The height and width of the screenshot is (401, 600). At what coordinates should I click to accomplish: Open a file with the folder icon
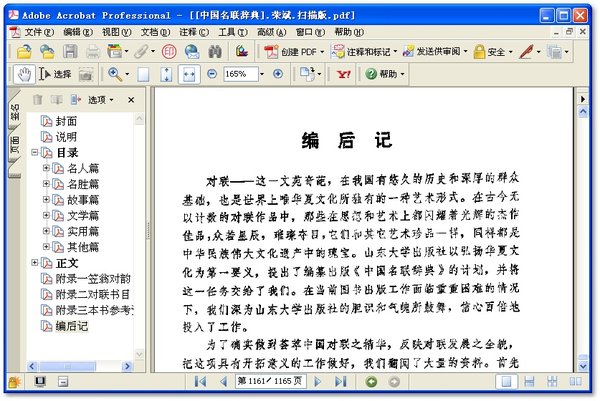[24, 52]
